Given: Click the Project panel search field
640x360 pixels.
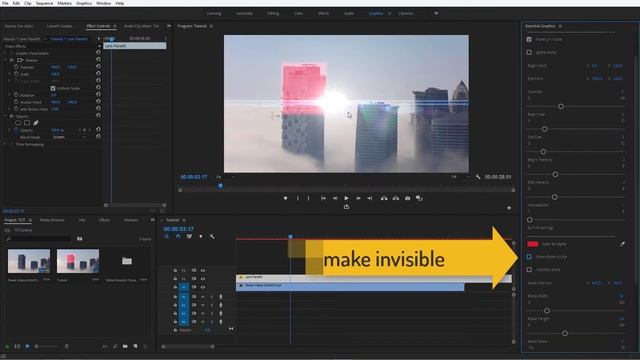Looking at the screenshot, I should point(39,239).
